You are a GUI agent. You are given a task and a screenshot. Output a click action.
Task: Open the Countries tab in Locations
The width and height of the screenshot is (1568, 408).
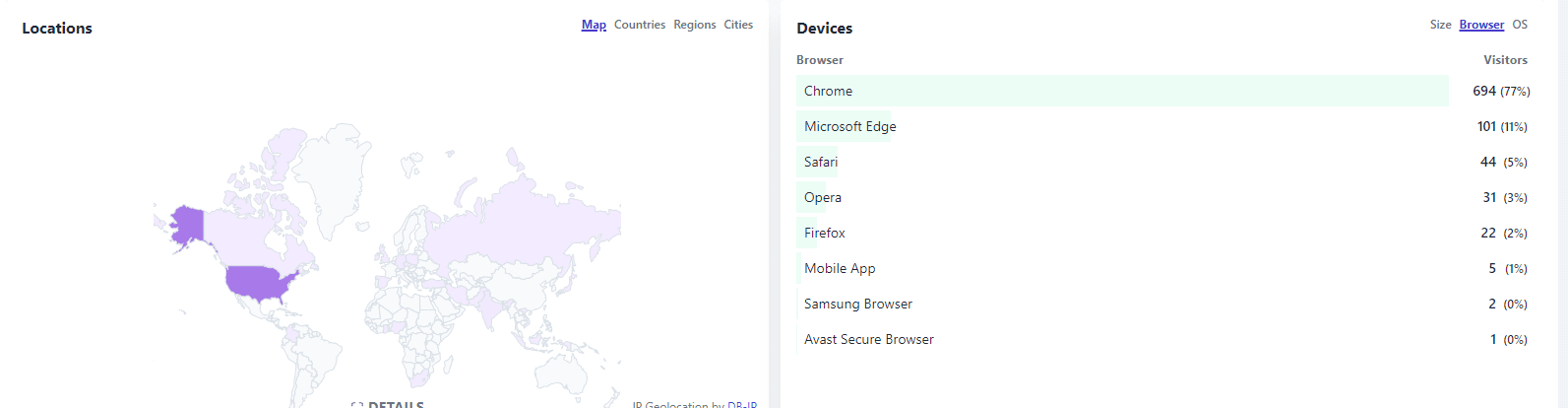pos(640,25)
